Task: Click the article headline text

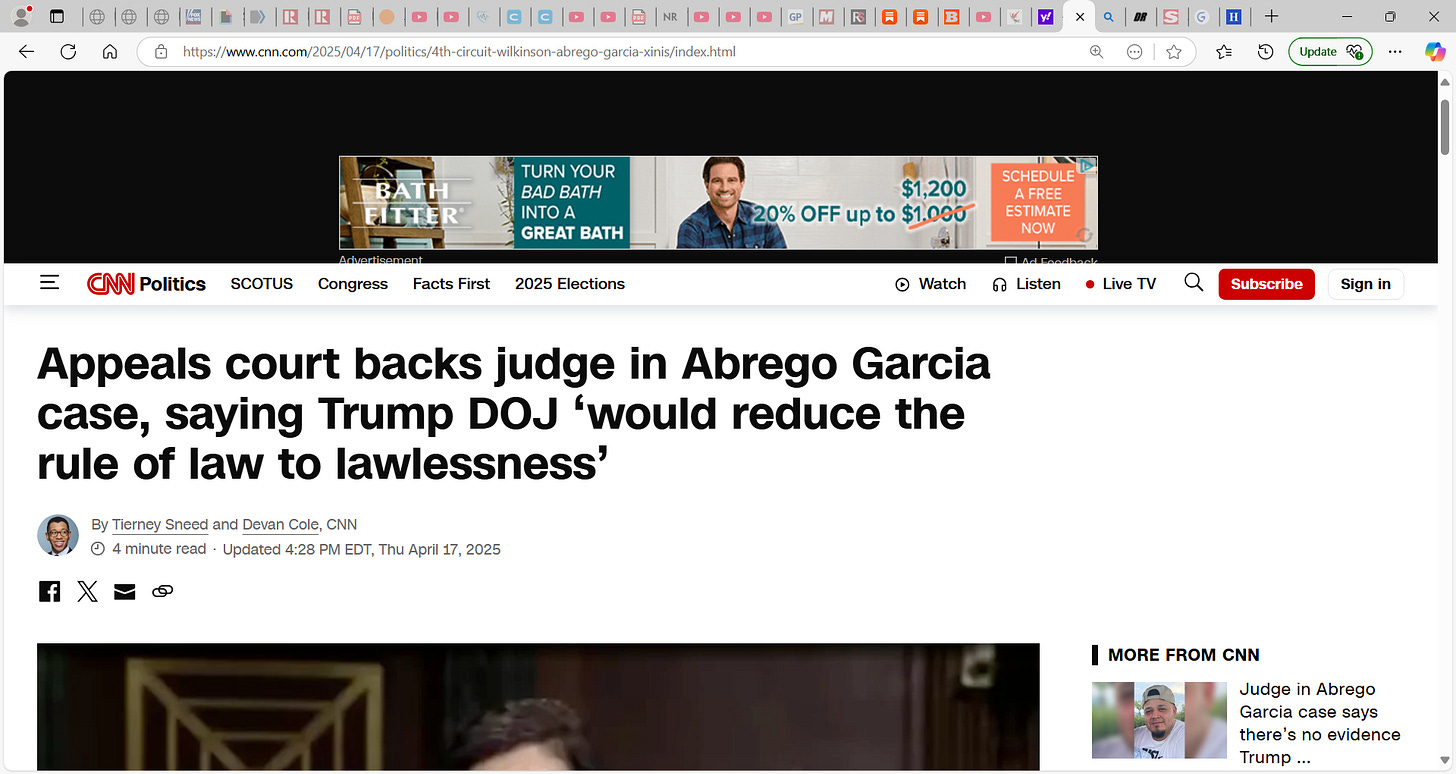Action: [x=514, y=413]
